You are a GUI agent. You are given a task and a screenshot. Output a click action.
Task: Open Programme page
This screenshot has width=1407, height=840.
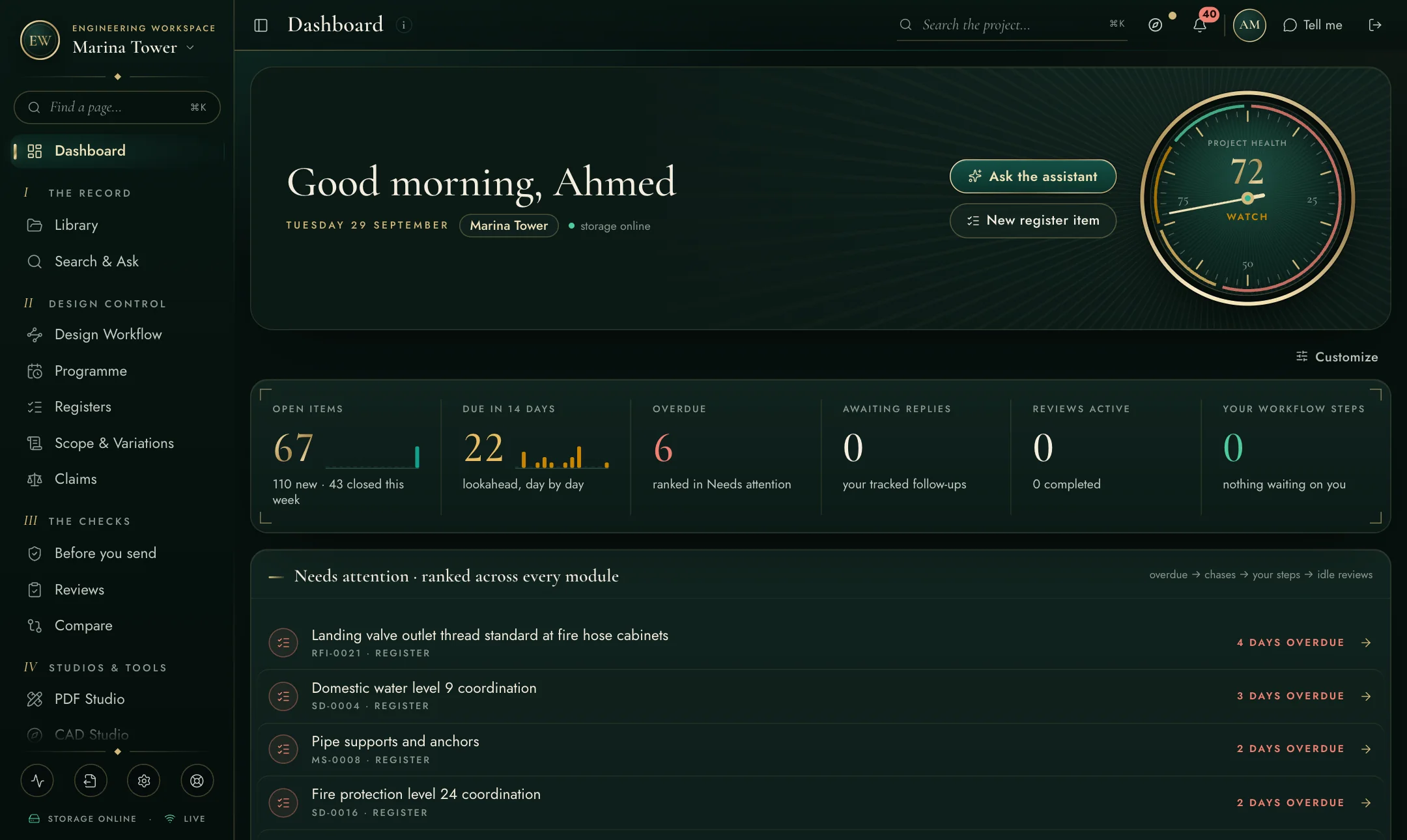117,371
